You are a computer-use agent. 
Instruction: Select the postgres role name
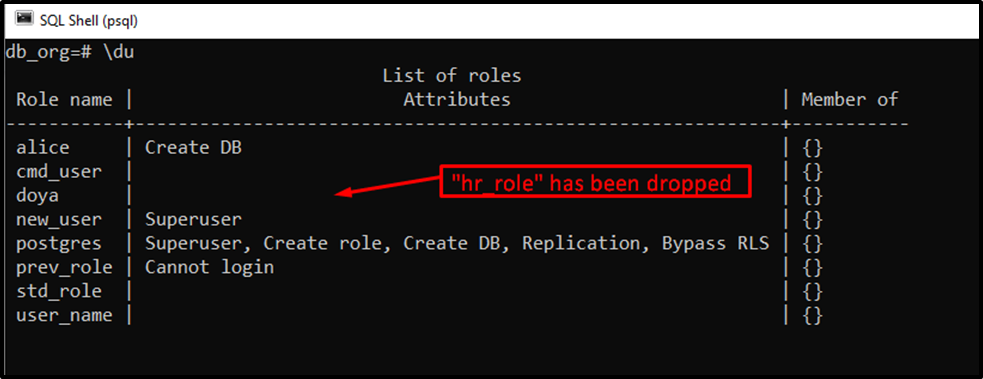pos(59,244)
